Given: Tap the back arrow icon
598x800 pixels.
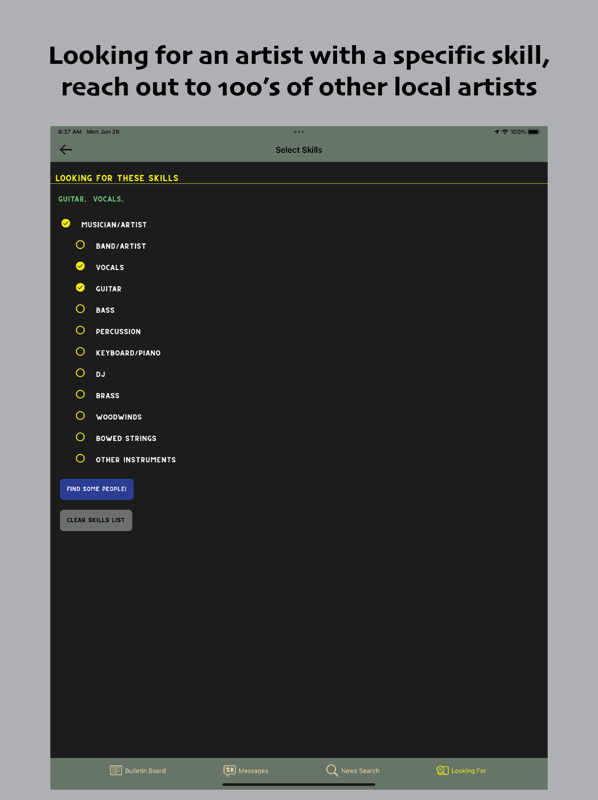Looking at the screenshot, I should click(x=66, y=149).
